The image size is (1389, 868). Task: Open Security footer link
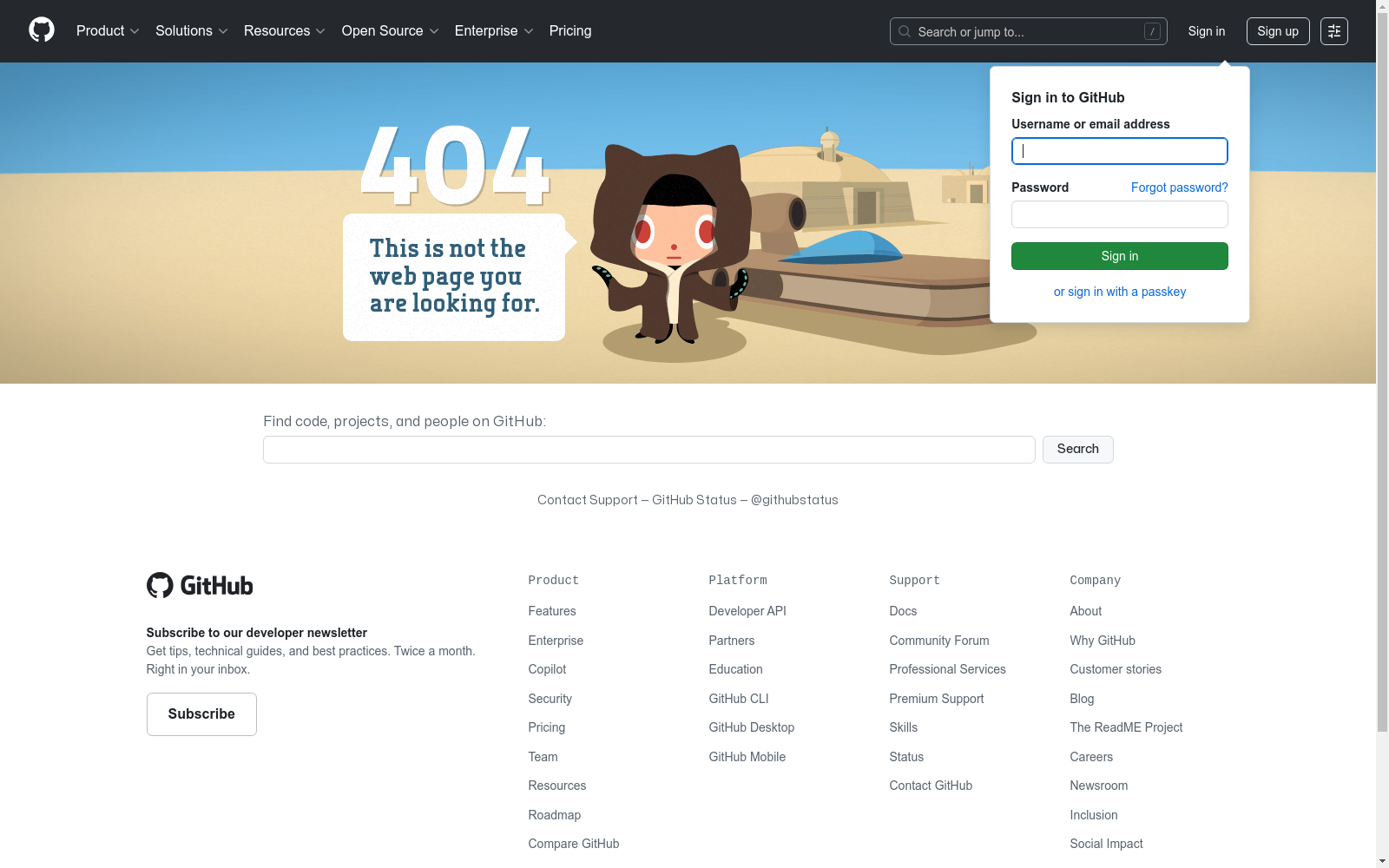(x=550, y=699)
